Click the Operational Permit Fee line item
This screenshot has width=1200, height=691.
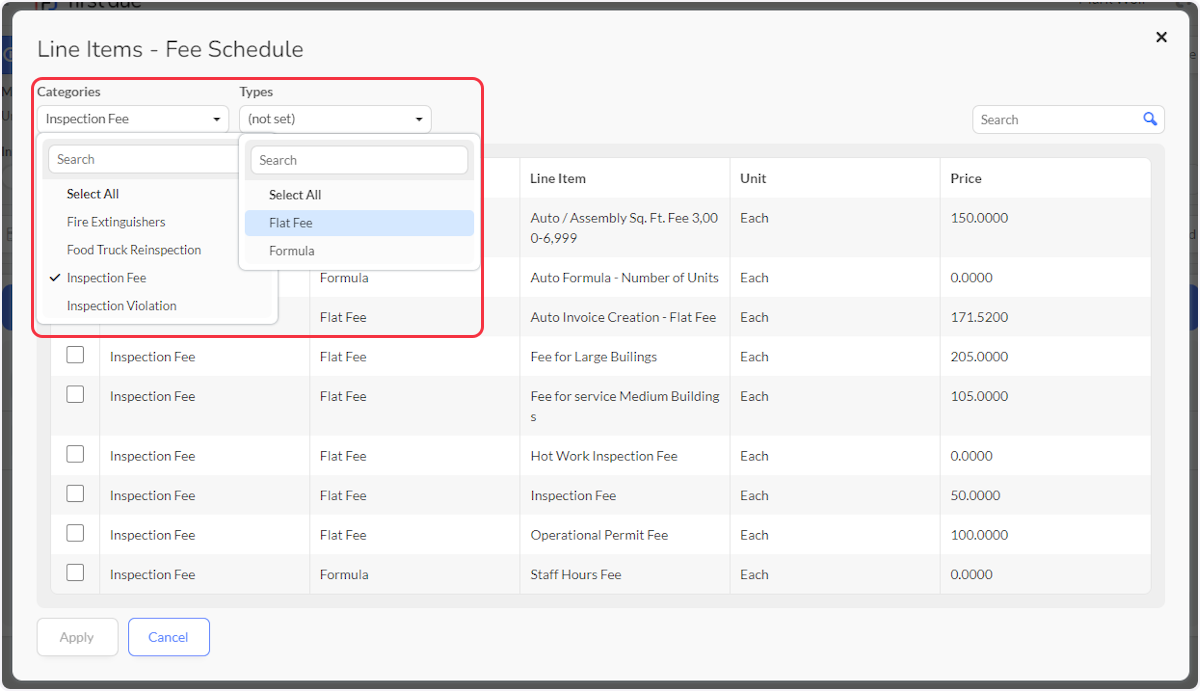pos(599,535)
